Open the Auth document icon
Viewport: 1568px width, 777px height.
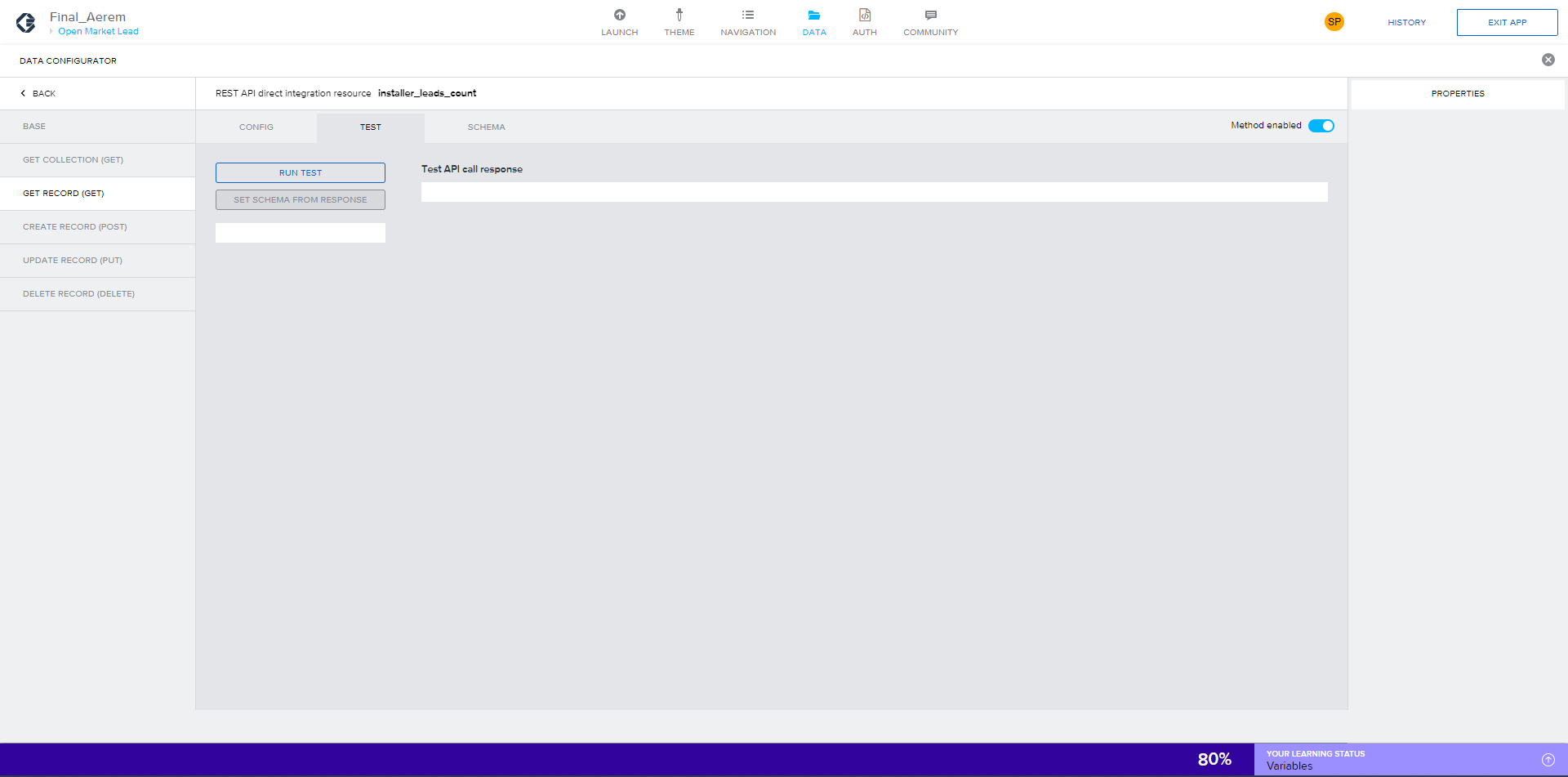865,15
